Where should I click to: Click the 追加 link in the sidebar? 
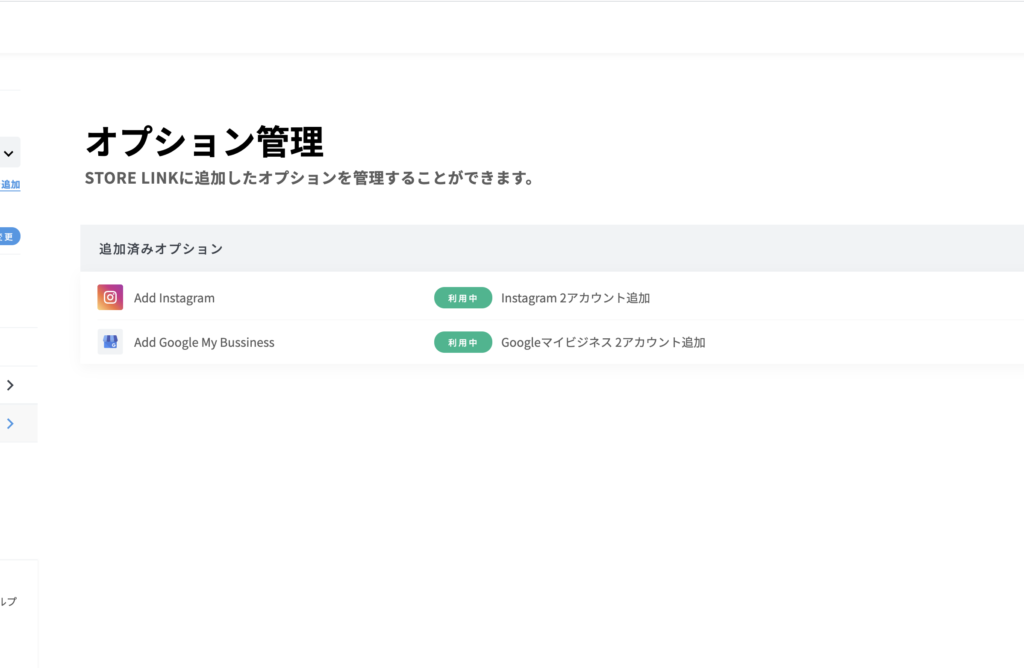pyautogui.click(x=10, y=185)
